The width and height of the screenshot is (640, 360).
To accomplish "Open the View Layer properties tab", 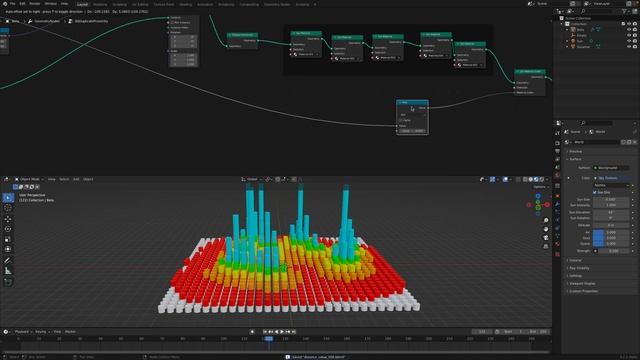I will (558, 159).
